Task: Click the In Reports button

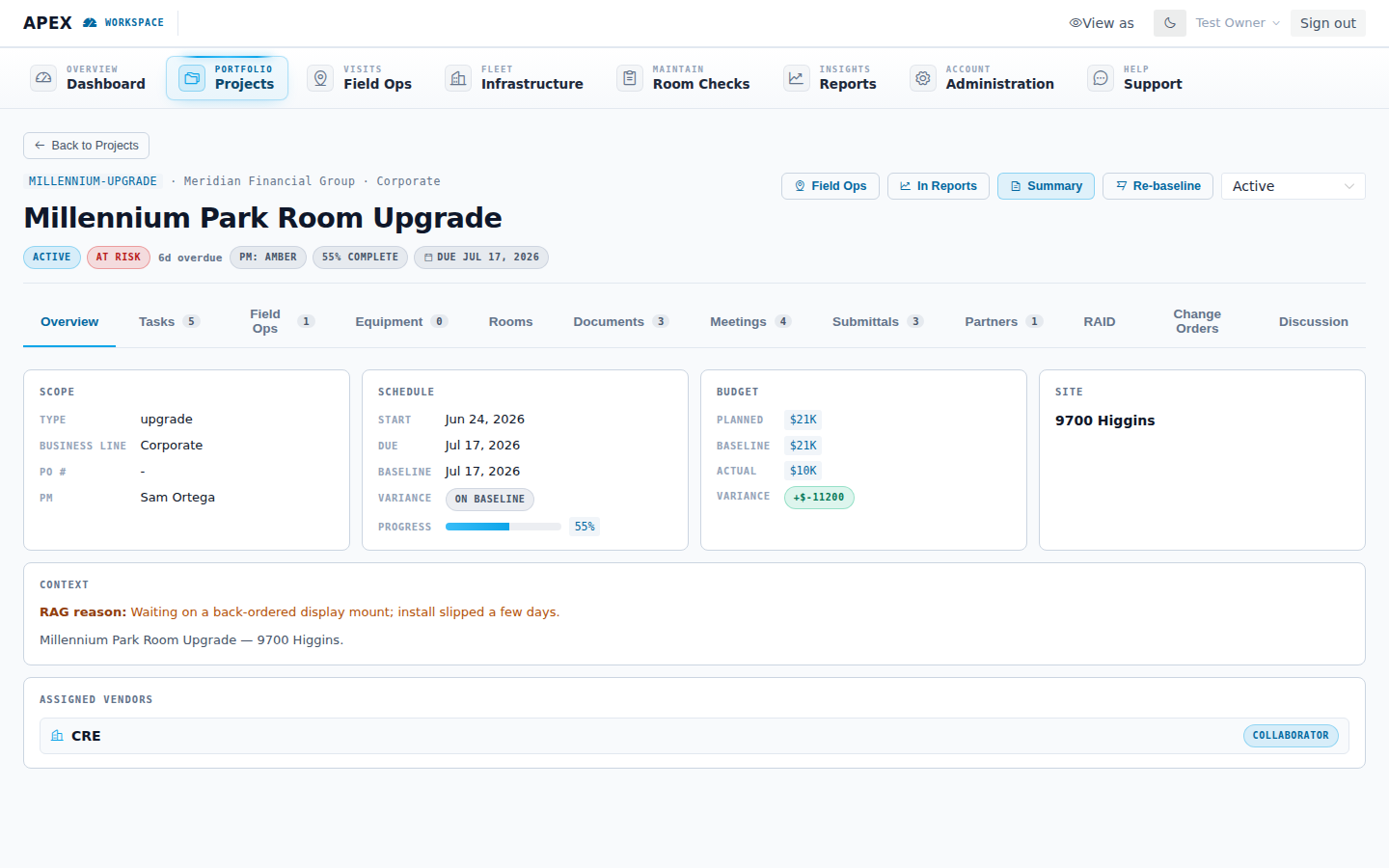Action: (x=939, y=186)
